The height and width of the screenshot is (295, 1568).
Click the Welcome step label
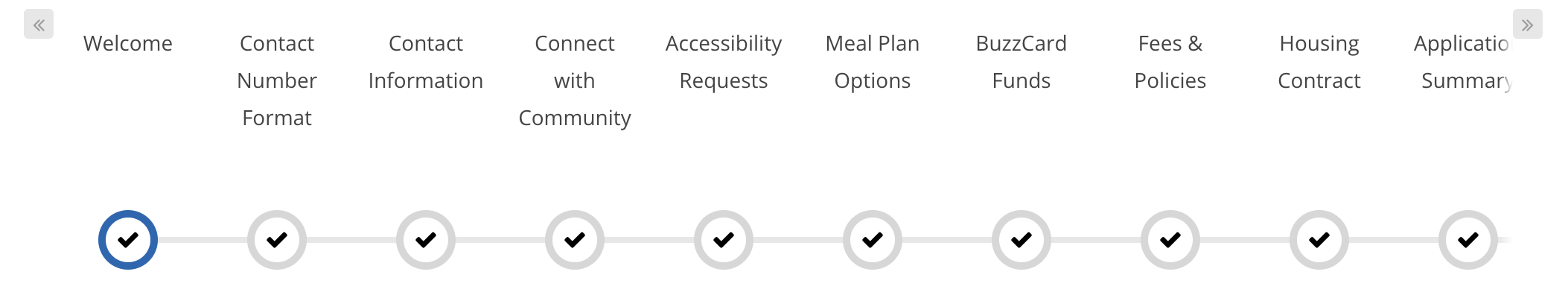coord(128,43)
